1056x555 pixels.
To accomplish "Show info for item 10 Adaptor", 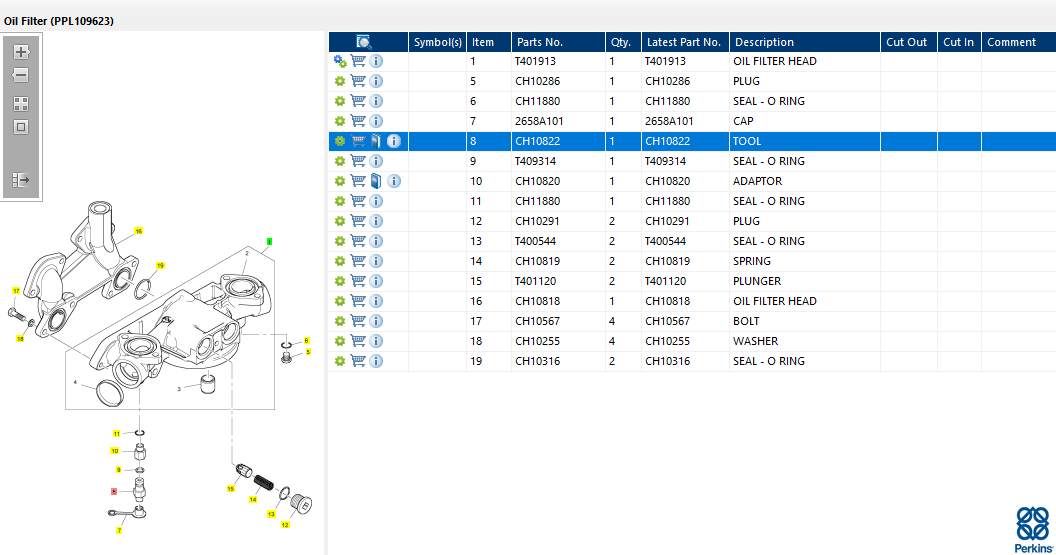I will (394, 181).
